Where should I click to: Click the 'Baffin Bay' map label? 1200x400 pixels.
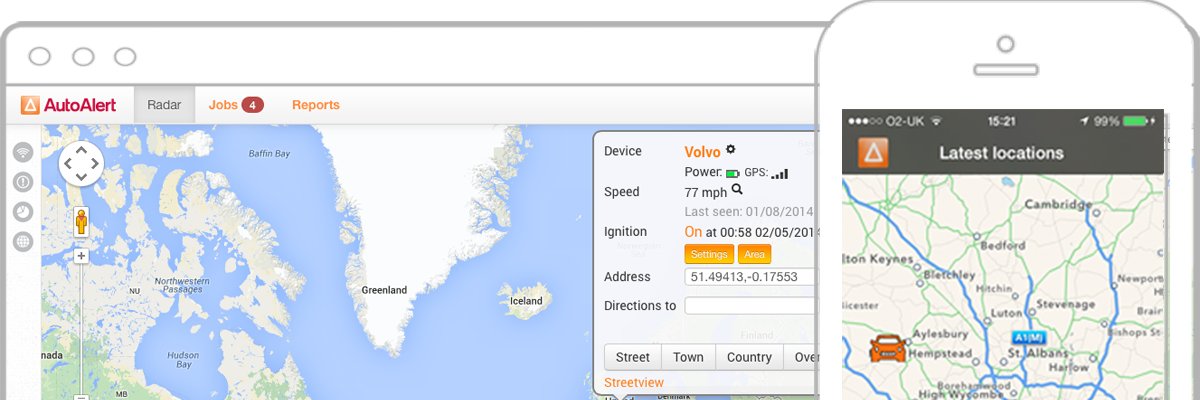pos(269,153)
